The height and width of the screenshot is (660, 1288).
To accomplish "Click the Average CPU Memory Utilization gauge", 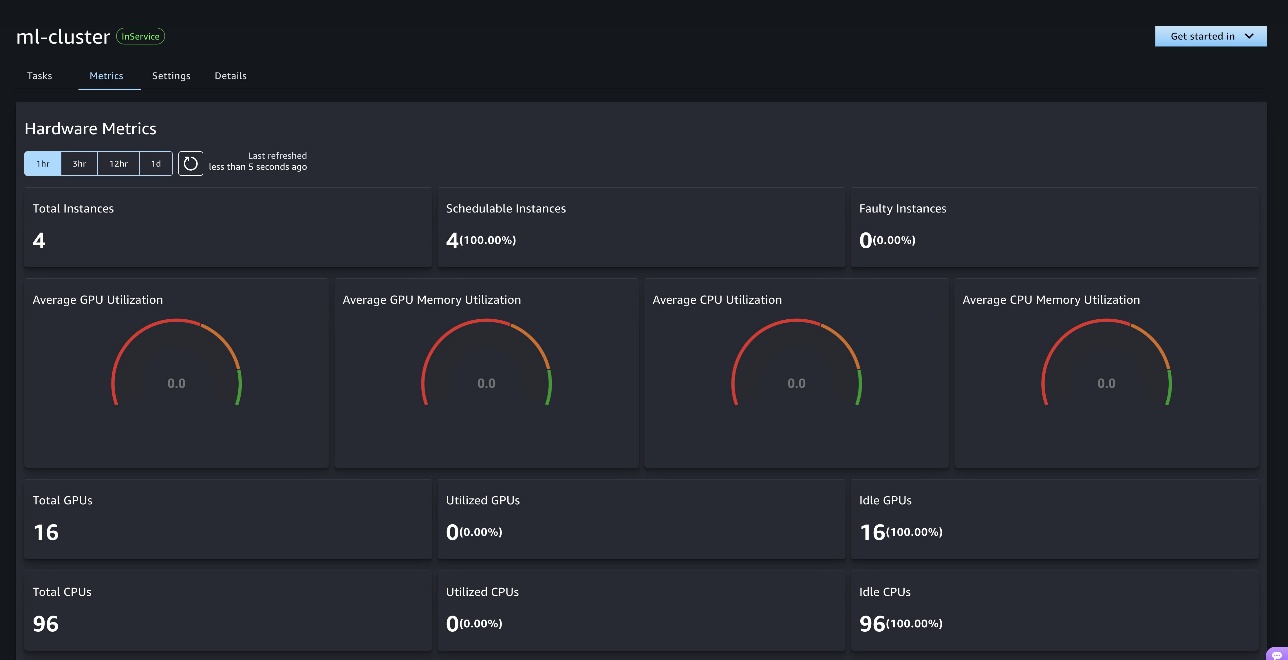I will (1106, 363).
